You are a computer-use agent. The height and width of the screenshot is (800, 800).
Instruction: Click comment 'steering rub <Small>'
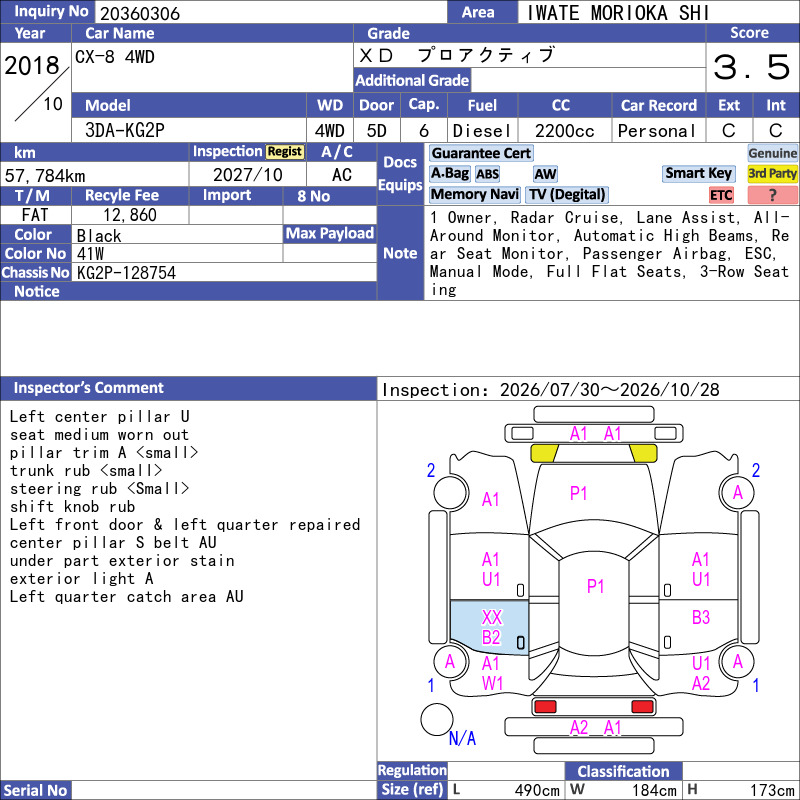click(x=99, y=489)
